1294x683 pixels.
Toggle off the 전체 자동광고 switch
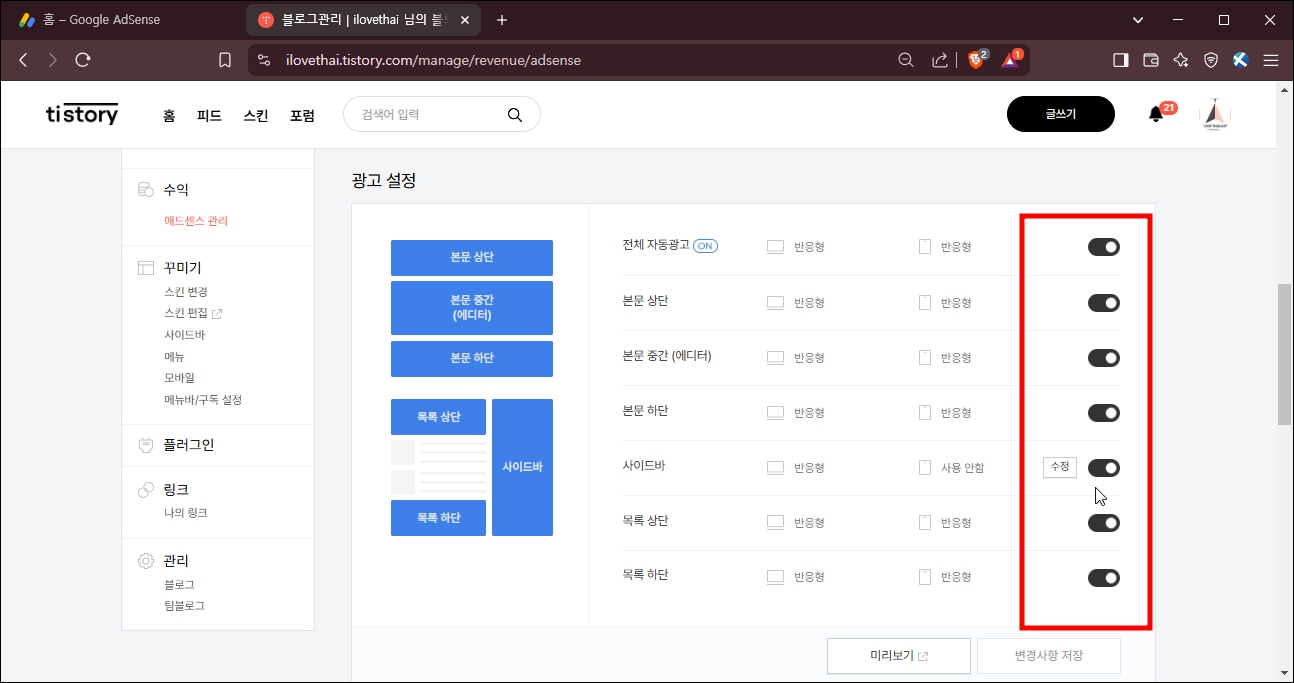click(x=1104, y=246)
